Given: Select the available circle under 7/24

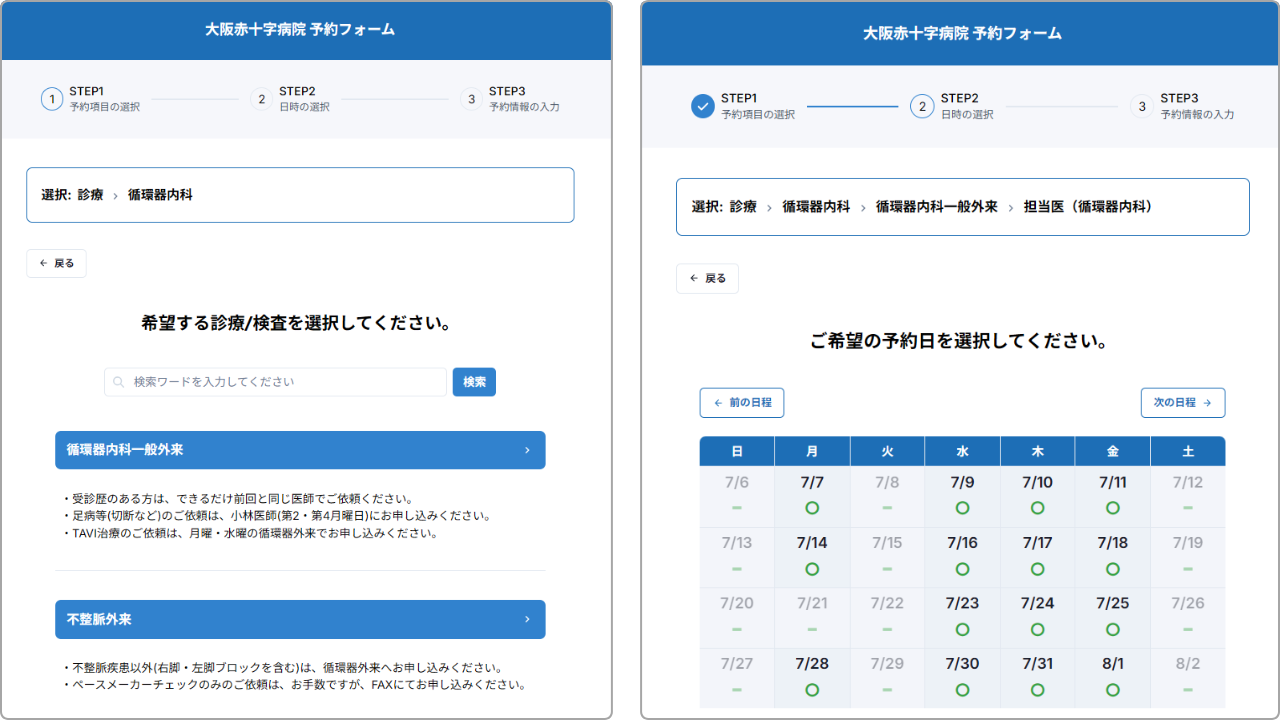Looking at the screenshot, I should [1037, 630].
